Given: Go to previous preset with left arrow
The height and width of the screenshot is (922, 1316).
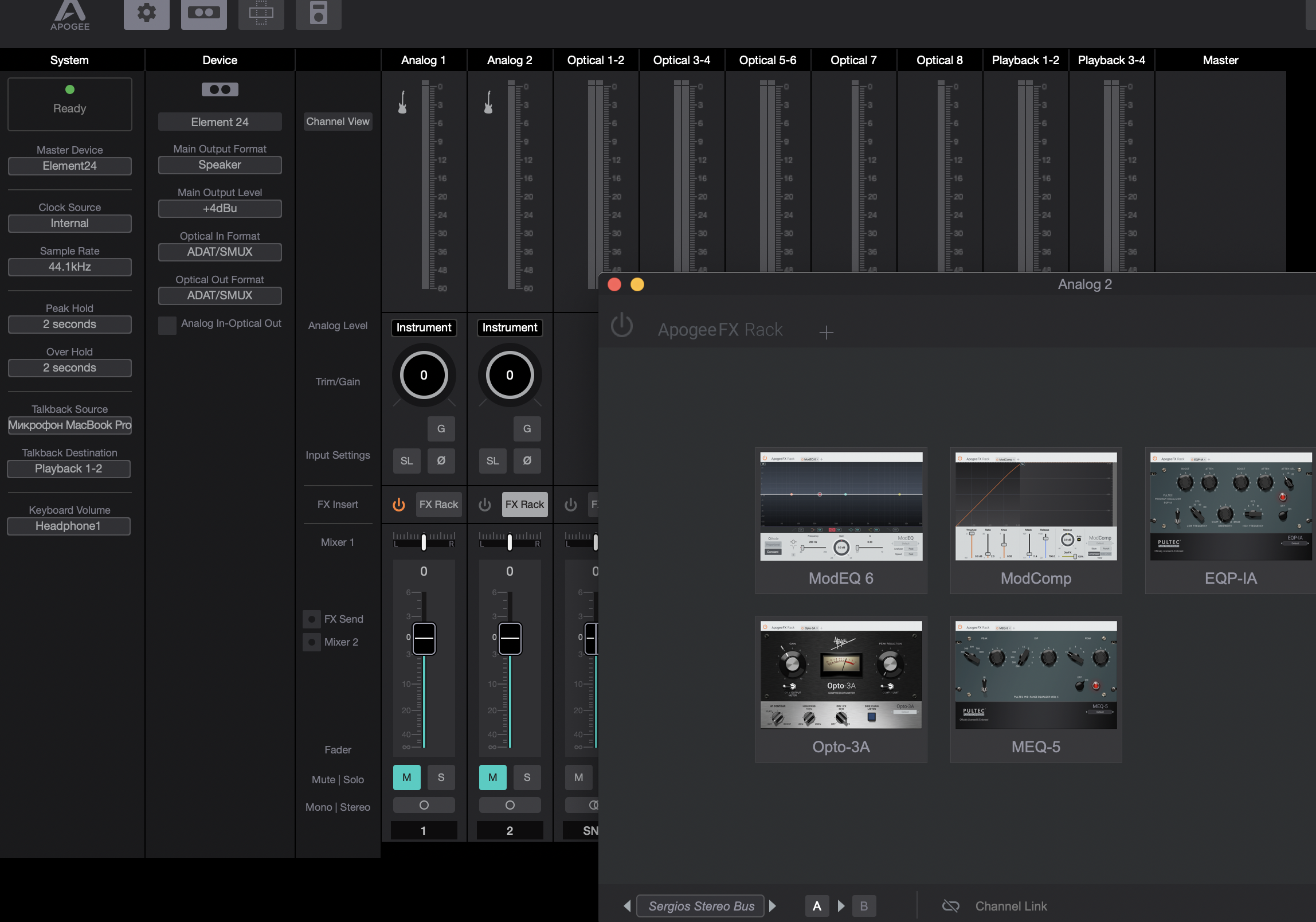Looking at the screenshot, I should coord(627,906).
